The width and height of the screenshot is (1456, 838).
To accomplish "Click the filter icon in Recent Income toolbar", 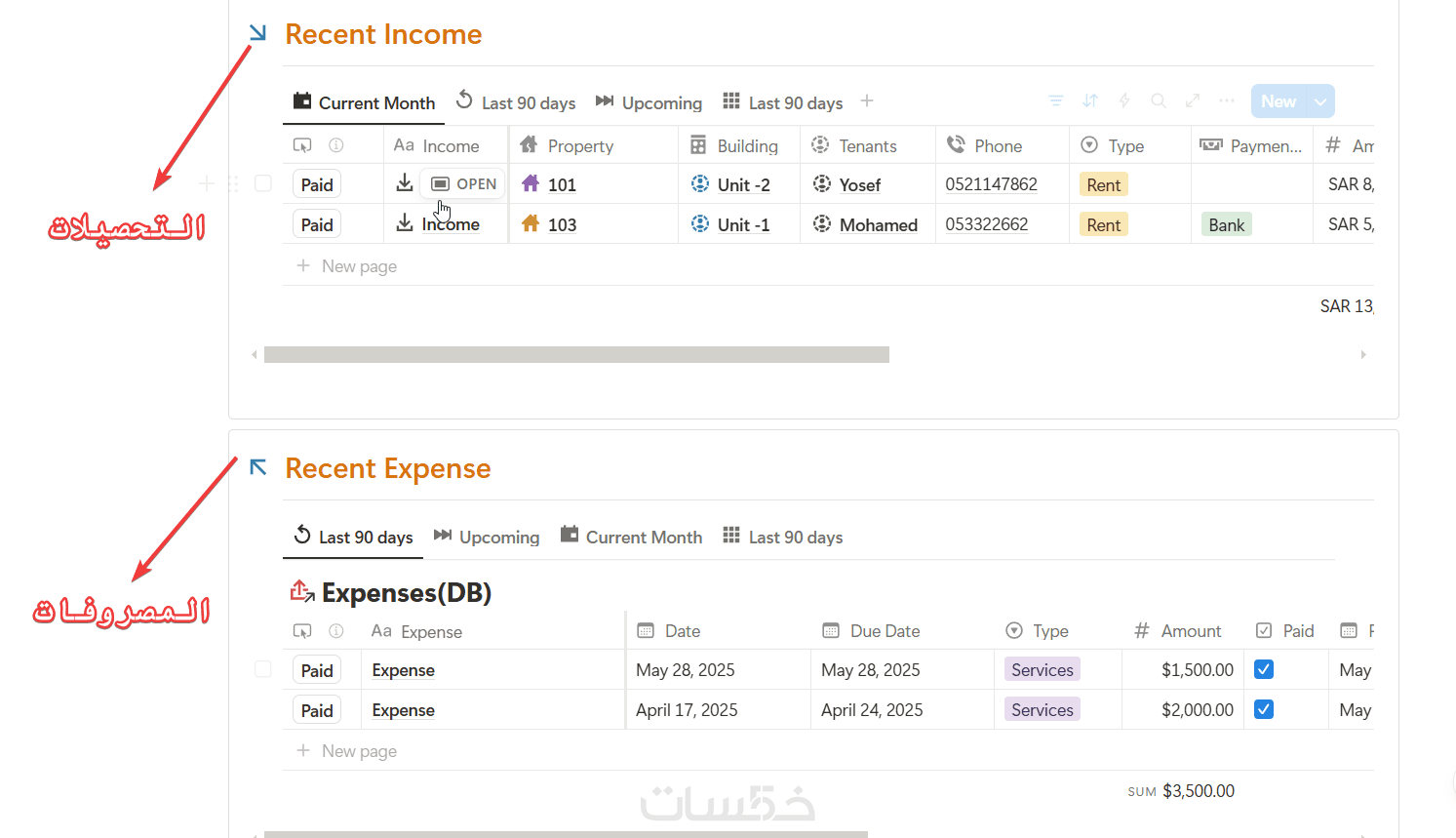I will 1055,100.
